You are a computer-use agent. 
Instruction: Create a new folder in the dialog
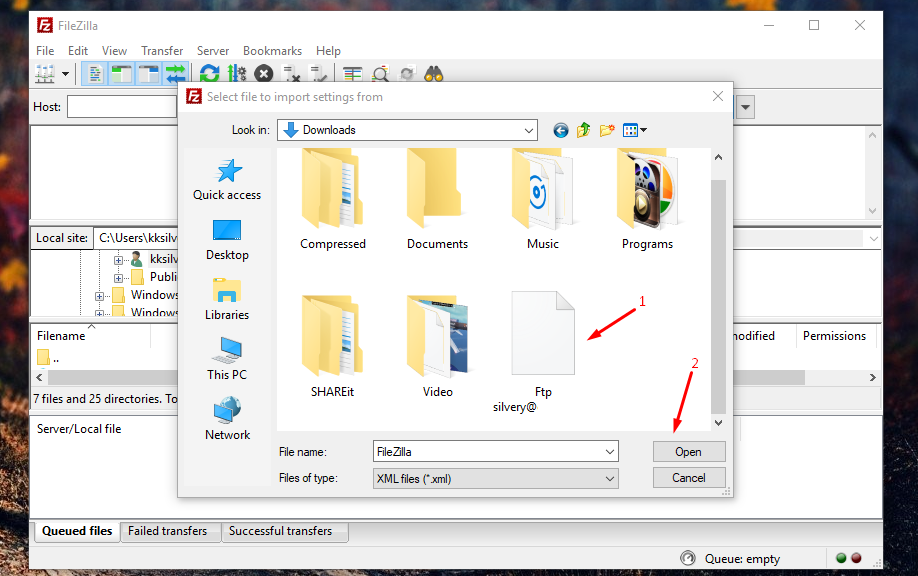[607, 130]
